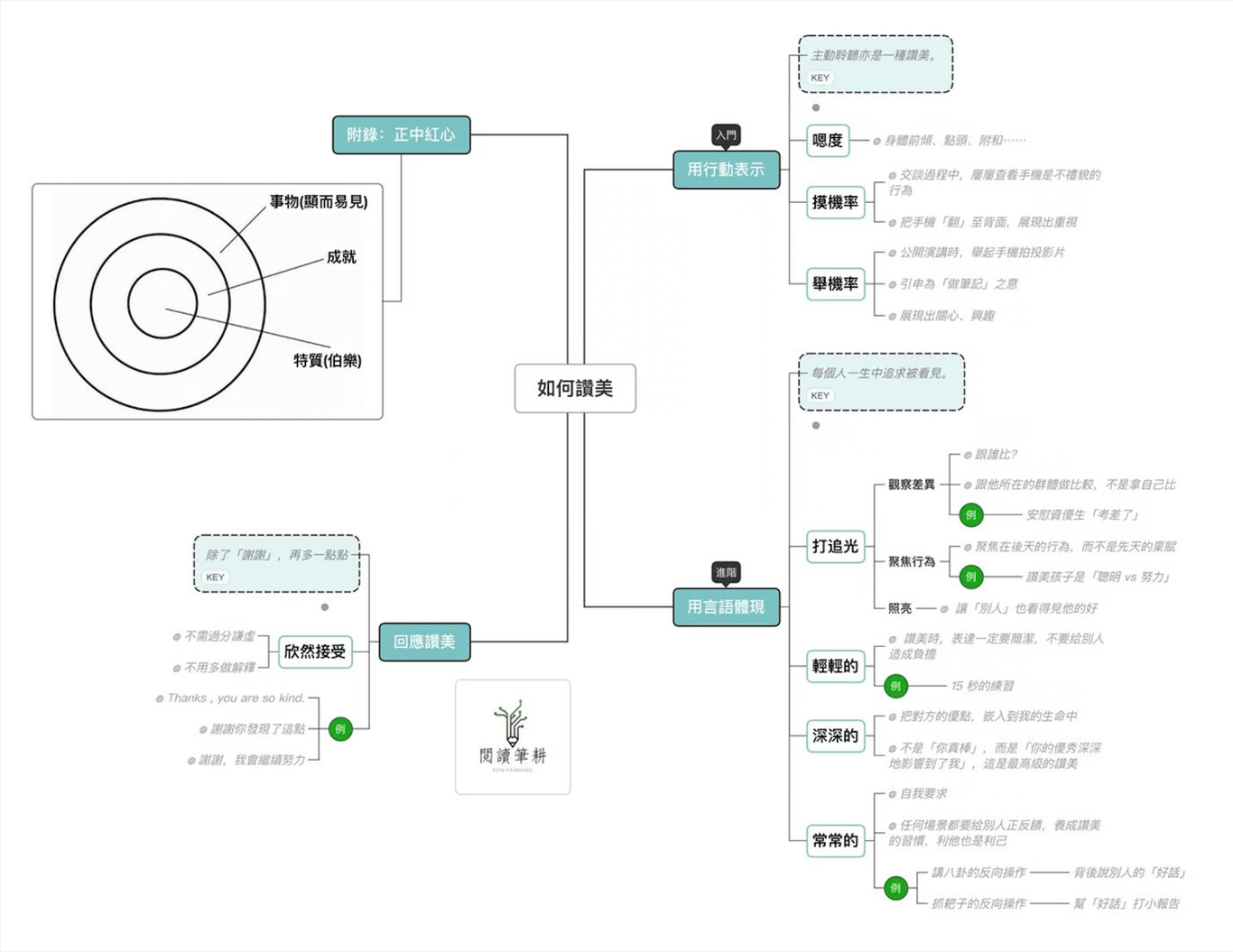Click the green 例 icon beside 謝謝你發現了這點
The image size is (1233, 952).
(340, 729)
